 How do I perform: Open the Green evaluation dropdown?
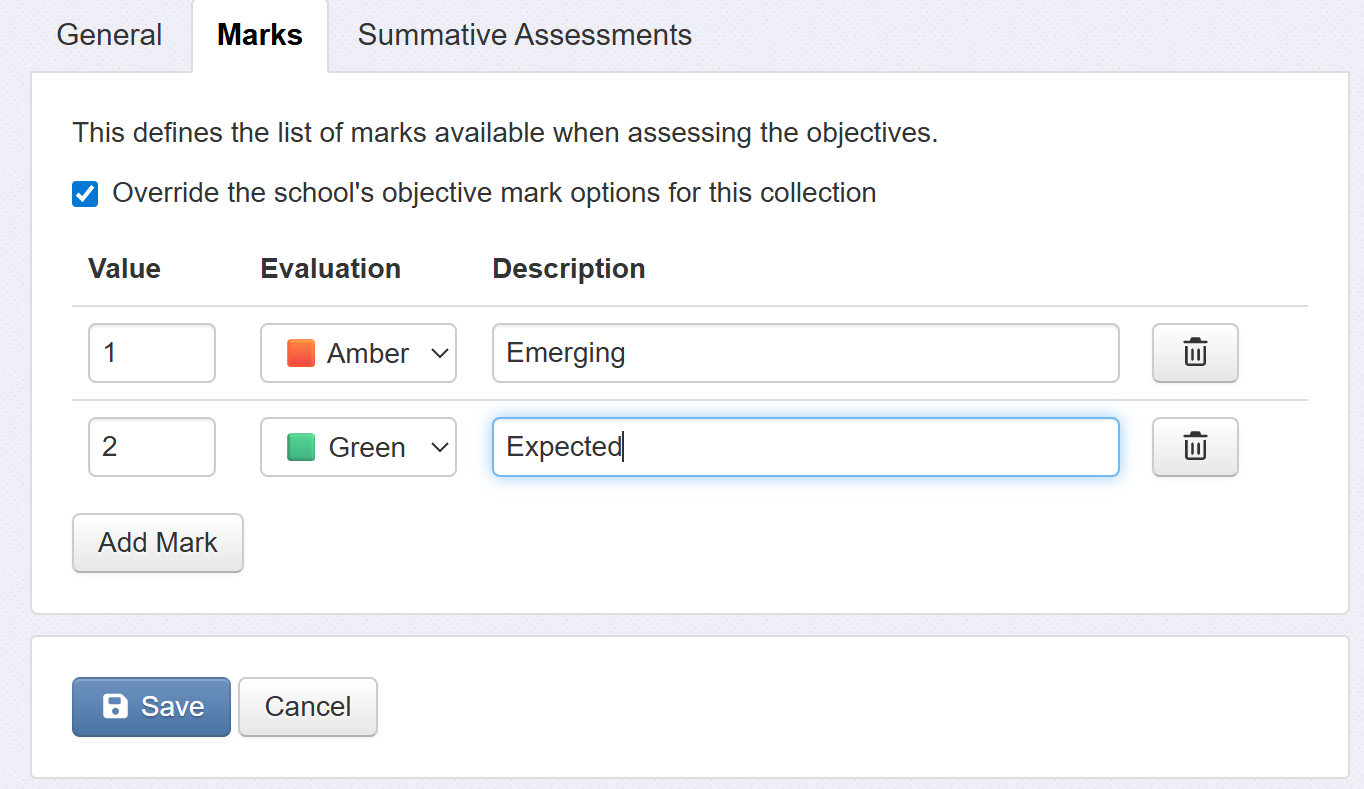click(358, 447)
